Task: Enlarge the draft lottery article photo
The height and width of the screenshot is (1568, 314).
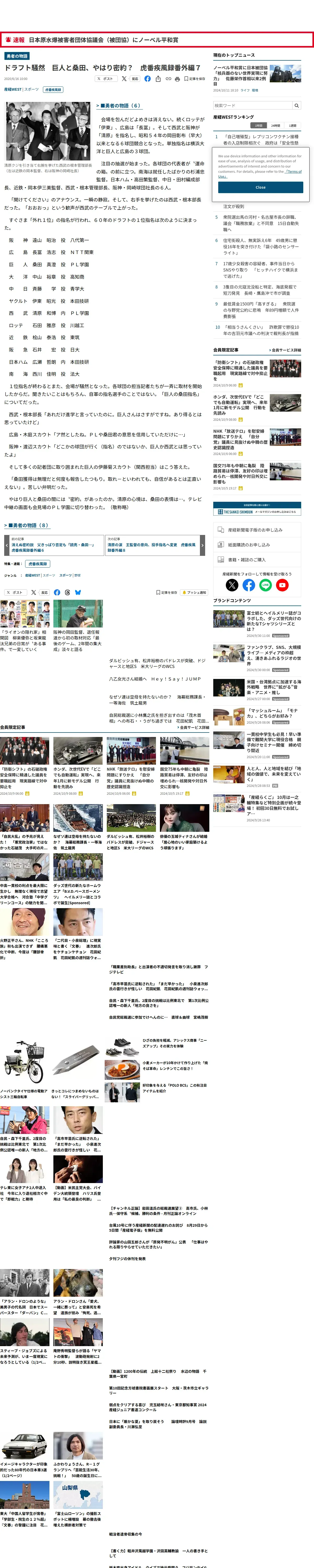Action: [x=48, y=131]
